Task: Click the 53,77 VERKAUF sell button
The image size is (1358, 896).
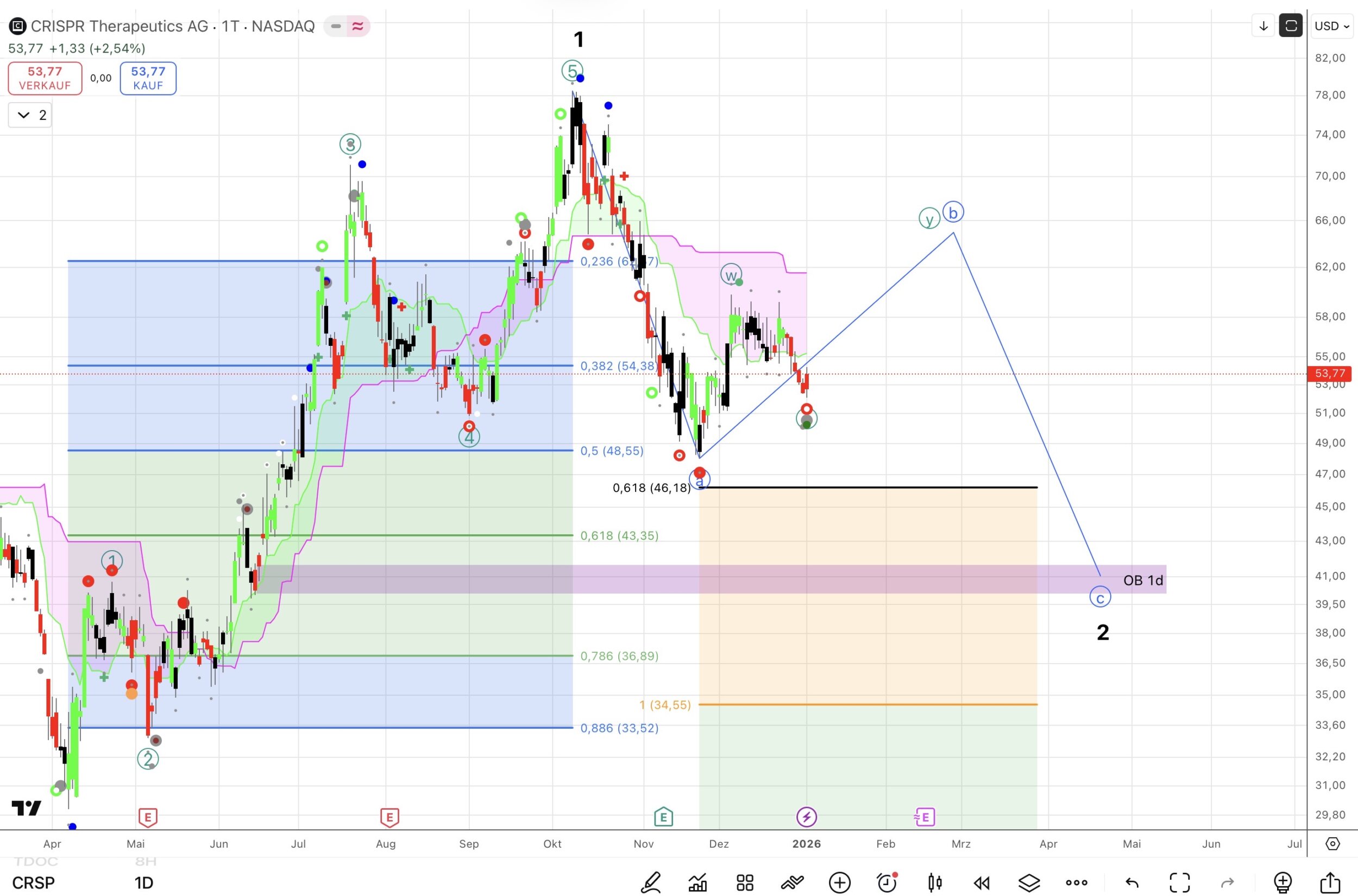Action: 45,78
